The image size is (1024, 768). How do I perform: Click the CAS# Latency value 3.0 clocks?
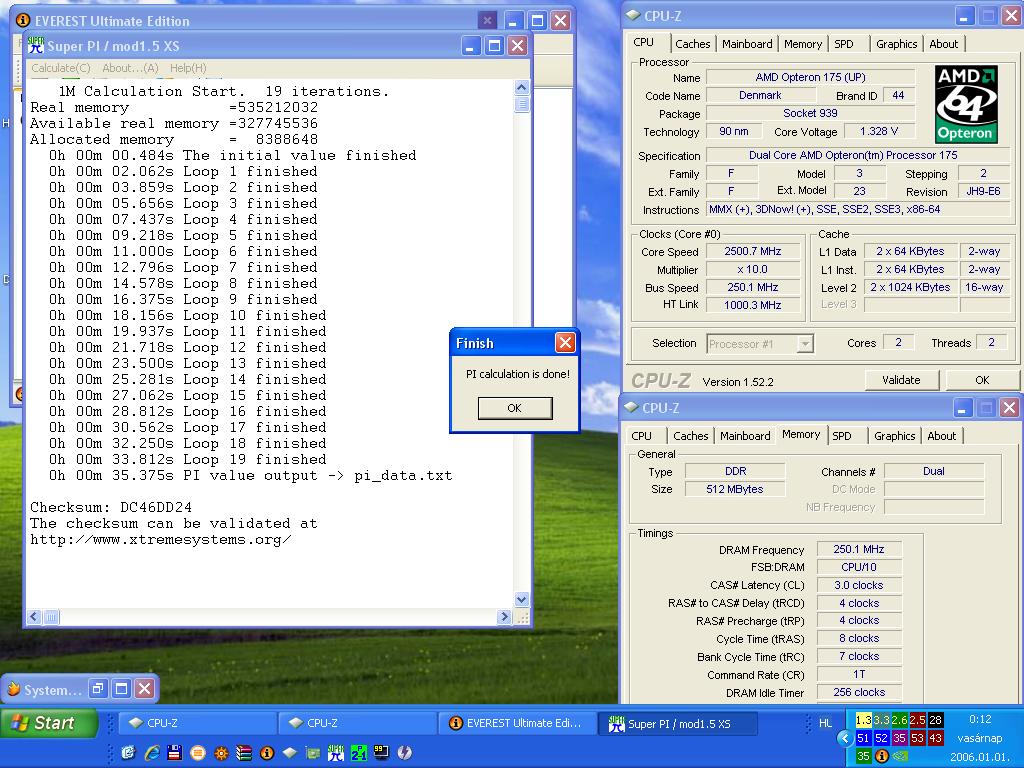[859, 585]
